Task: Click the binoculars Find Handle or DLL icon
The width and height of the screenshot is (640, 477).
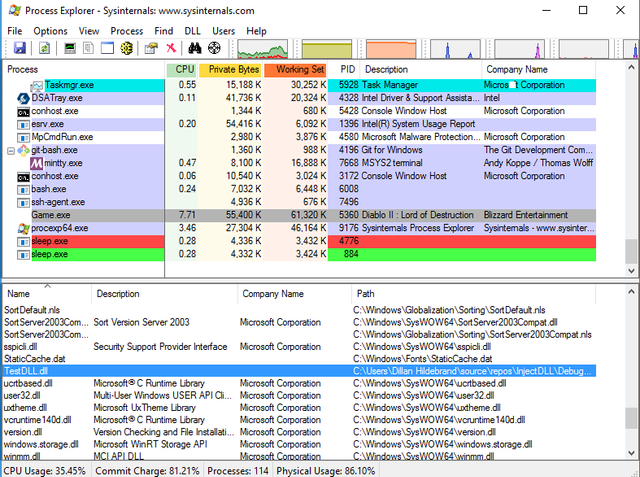Action: (195, 48)
